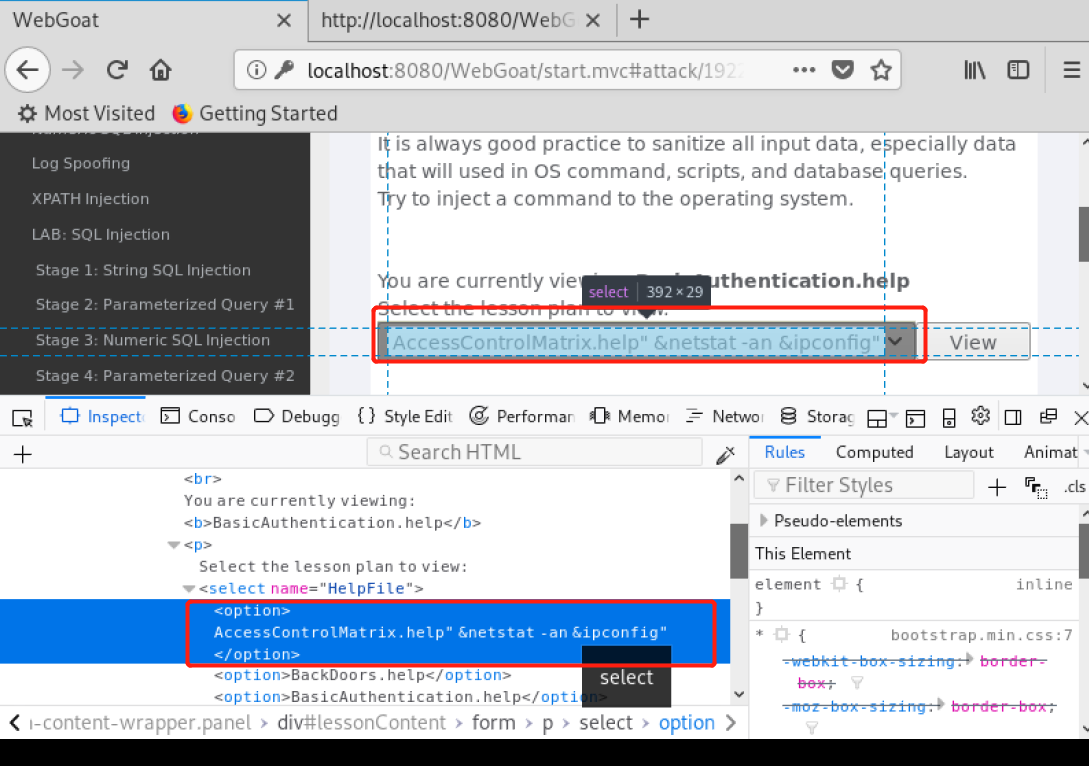
Task: Close the localhost:8080 tab
Action: (x=592, y=21)
